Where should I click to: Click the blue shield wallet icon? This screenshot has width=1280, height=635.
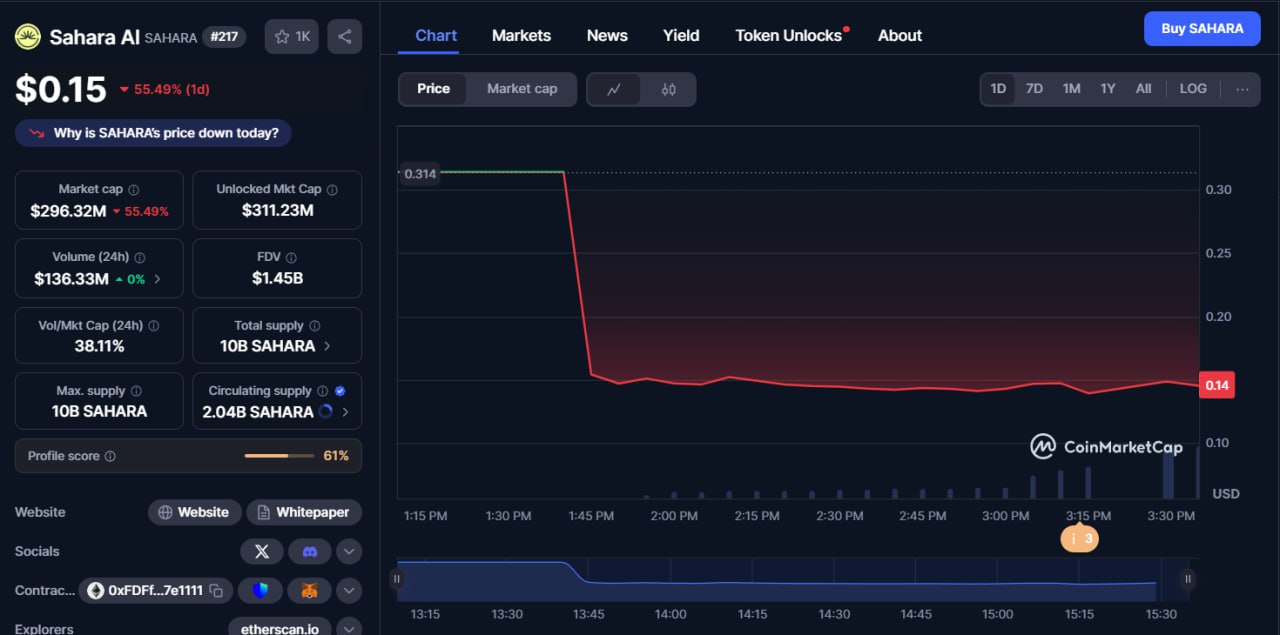(x=261, y=591)
